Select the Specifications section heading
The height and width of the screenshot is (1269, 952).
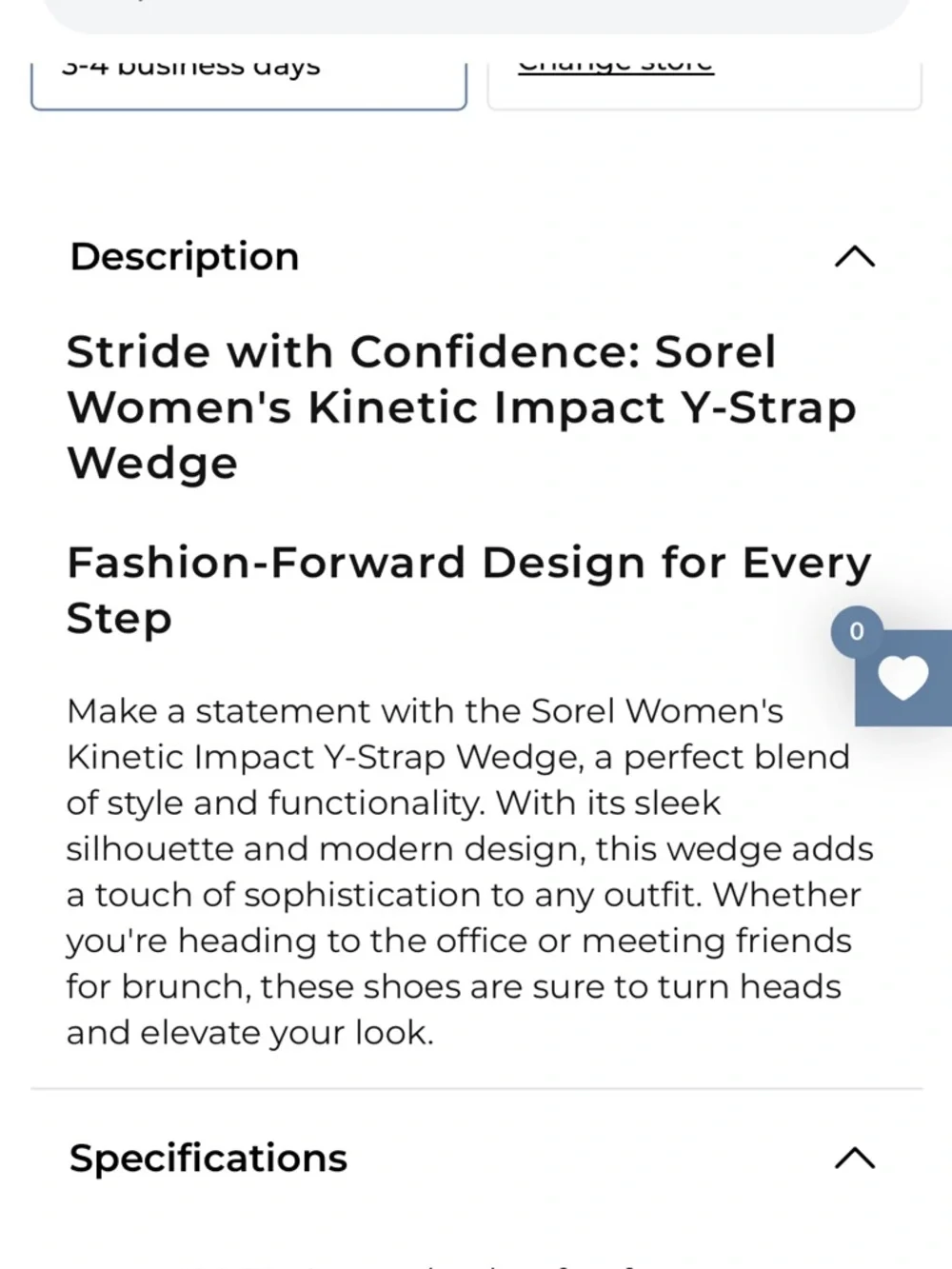pyautogui.click(x=207, y=1158)
